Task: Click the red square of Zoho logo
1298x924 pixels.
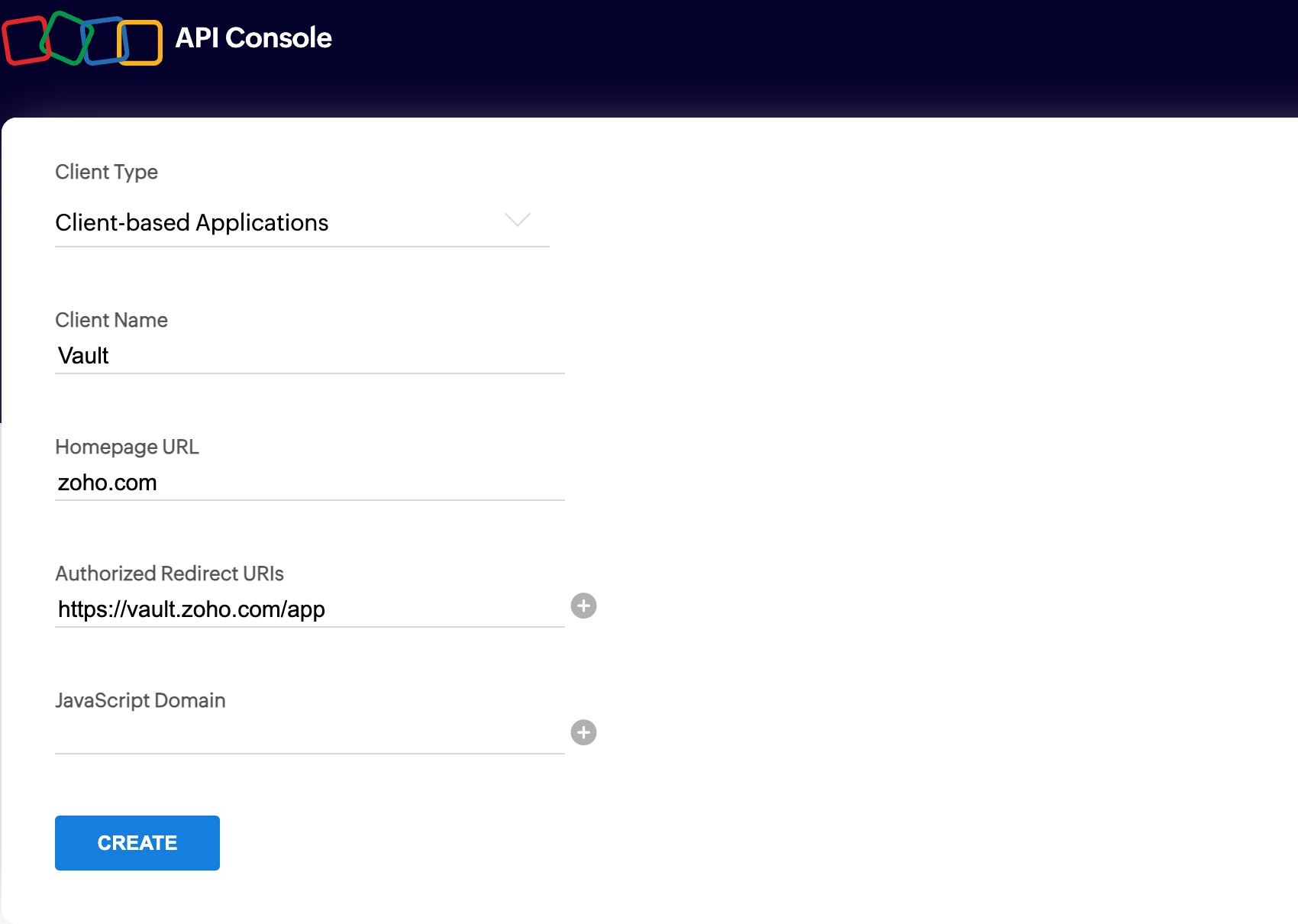Action: (26, 40)
